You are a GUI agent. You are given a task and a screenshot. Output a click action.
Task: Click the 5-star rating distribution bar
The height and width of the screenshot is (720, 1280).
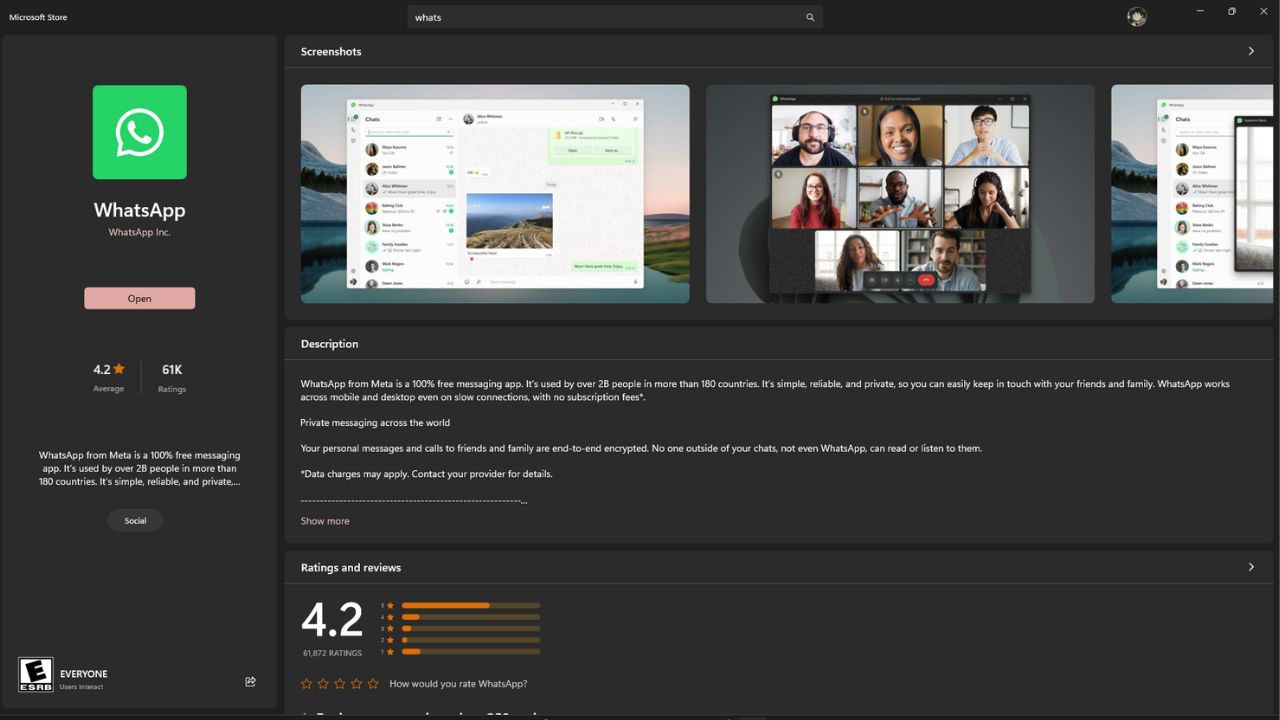click(470, 605)
